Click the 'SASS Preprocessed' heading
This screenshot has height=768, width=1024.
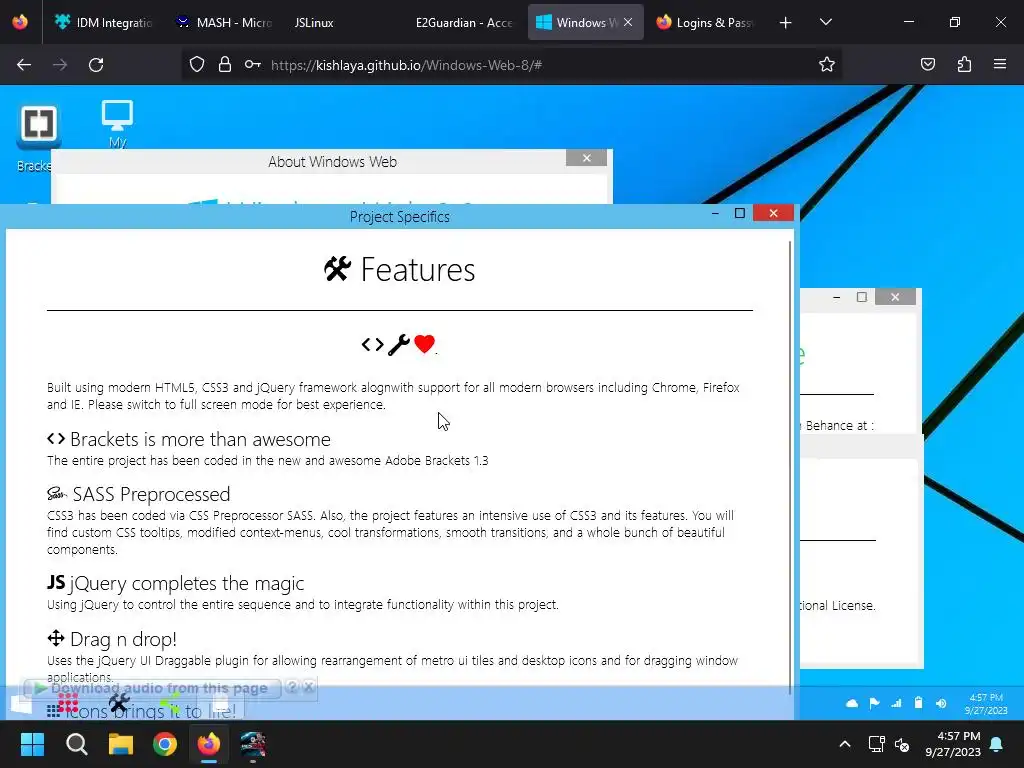click(x=152, y=494)
